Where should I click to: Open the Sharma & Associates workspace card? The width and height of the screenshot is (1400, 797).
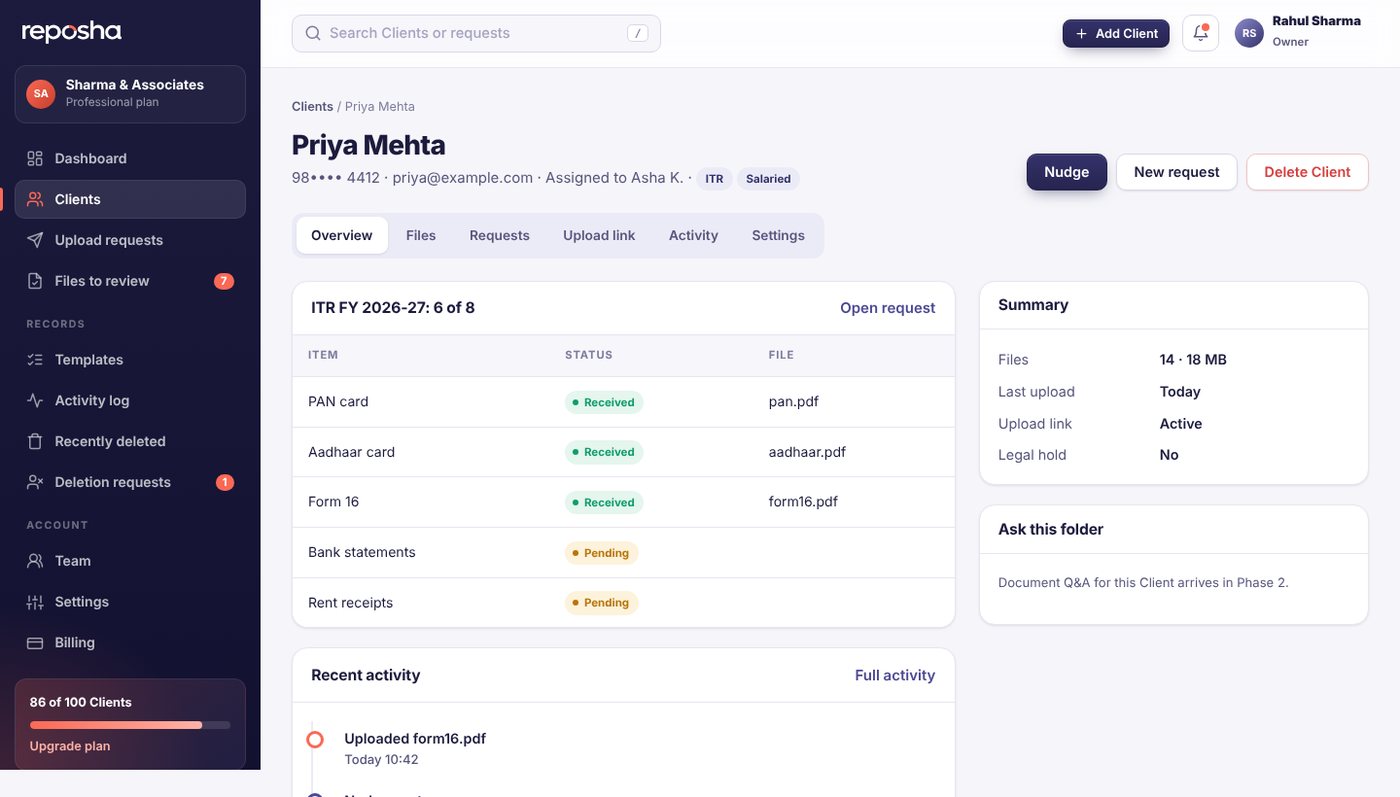(130, 94)
